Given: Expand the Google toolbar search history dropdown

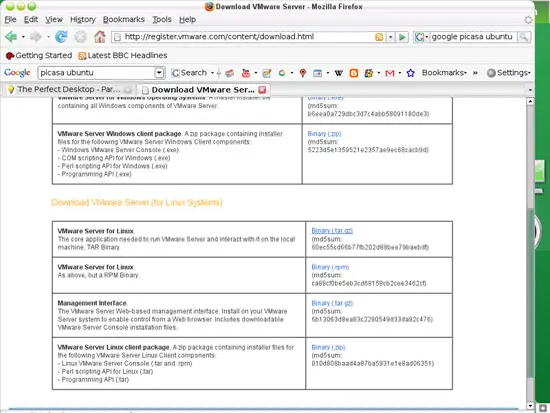Looking at the screenshot, I should (159, 73).
